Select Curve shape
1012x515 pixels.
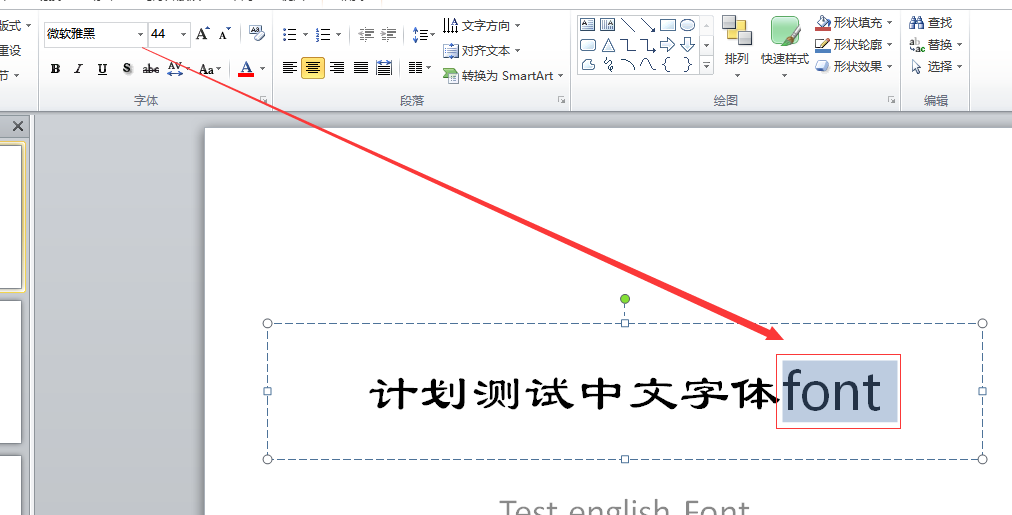pyautogui.click(x=647, y=65)
